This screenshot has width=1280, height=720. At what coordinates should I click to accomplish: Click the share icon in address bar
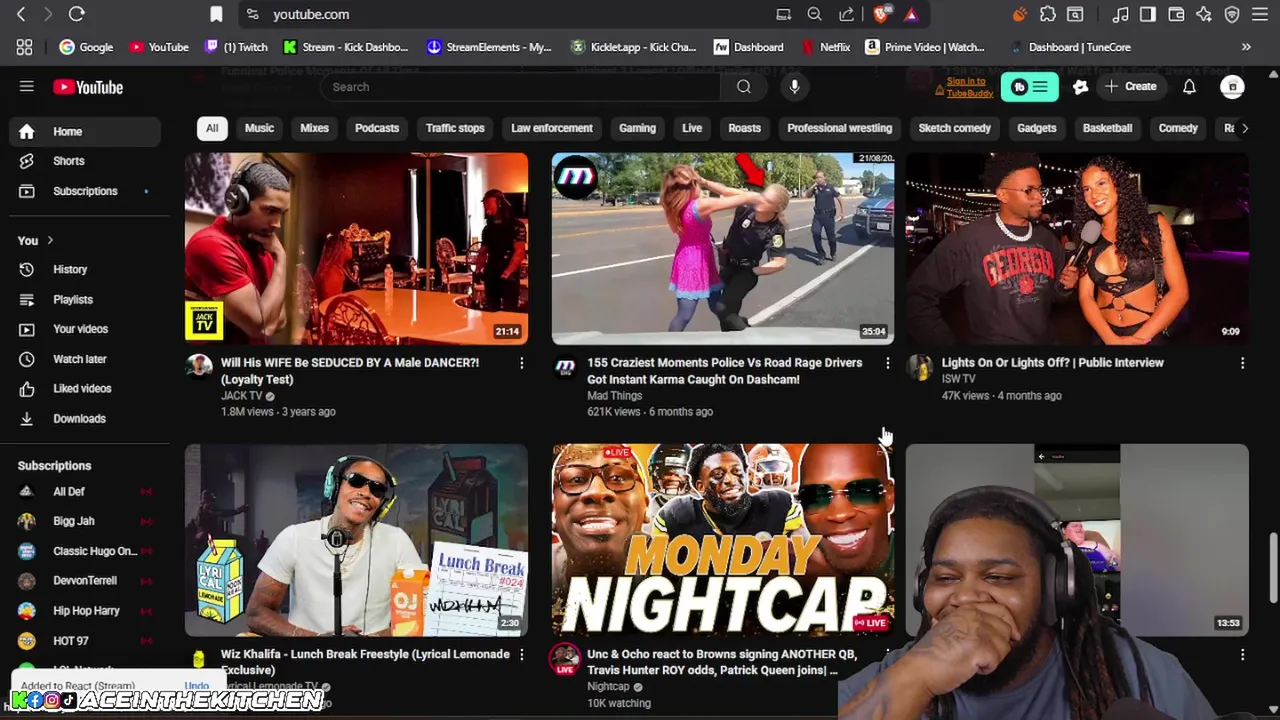pos(847,14)
